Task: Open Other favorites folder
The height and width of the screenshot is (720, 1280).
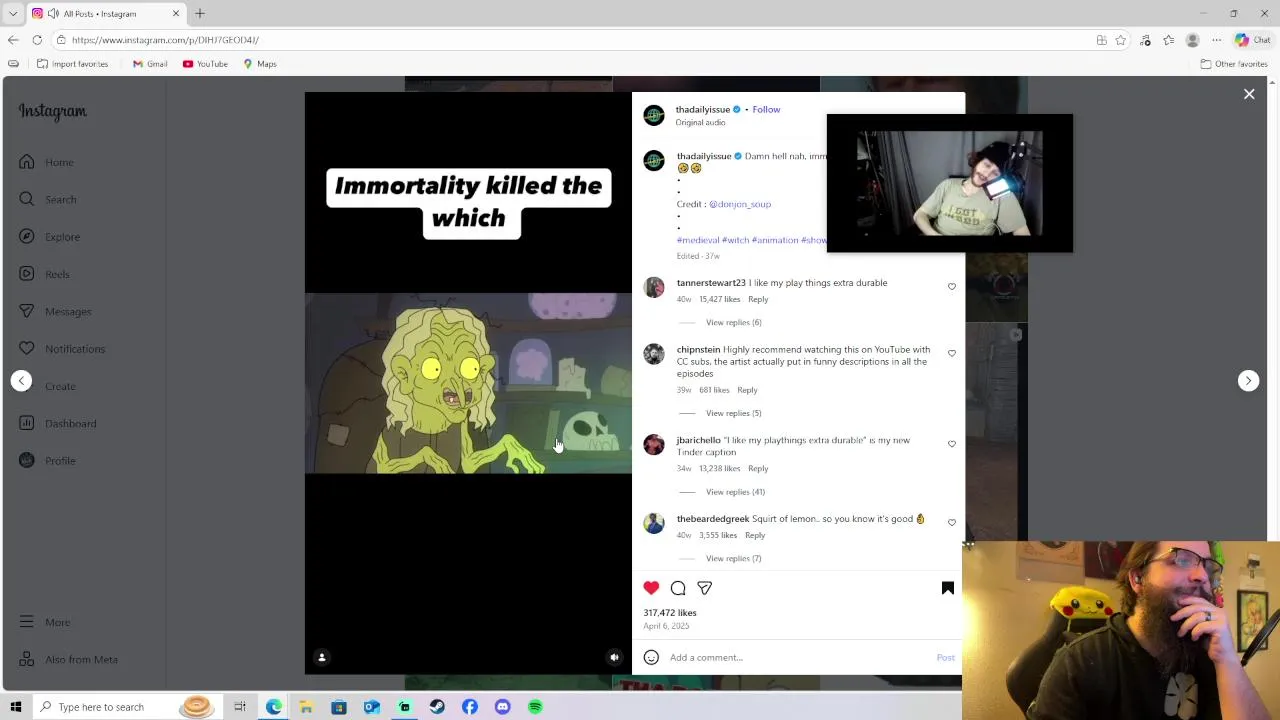Action: pyautogui.click(x=1234, y=64)
